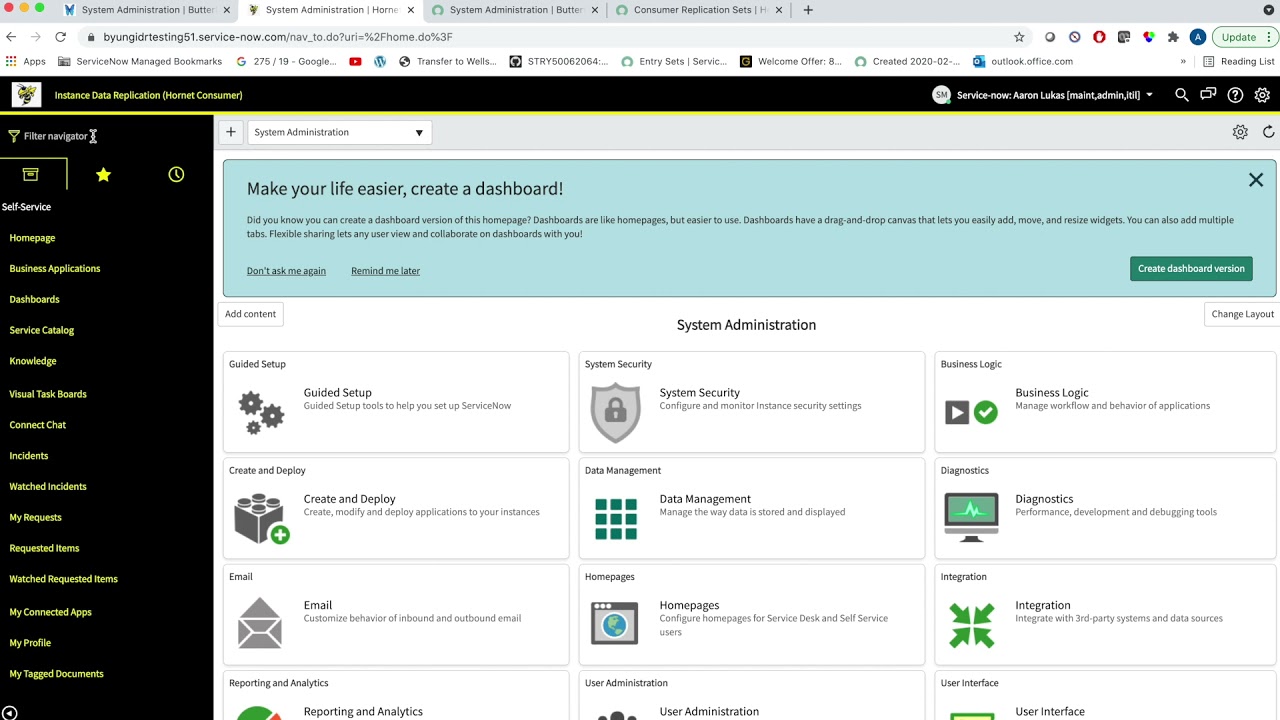
Task: Open Visual Task Boards navigator item
Action: coord(48,394)
